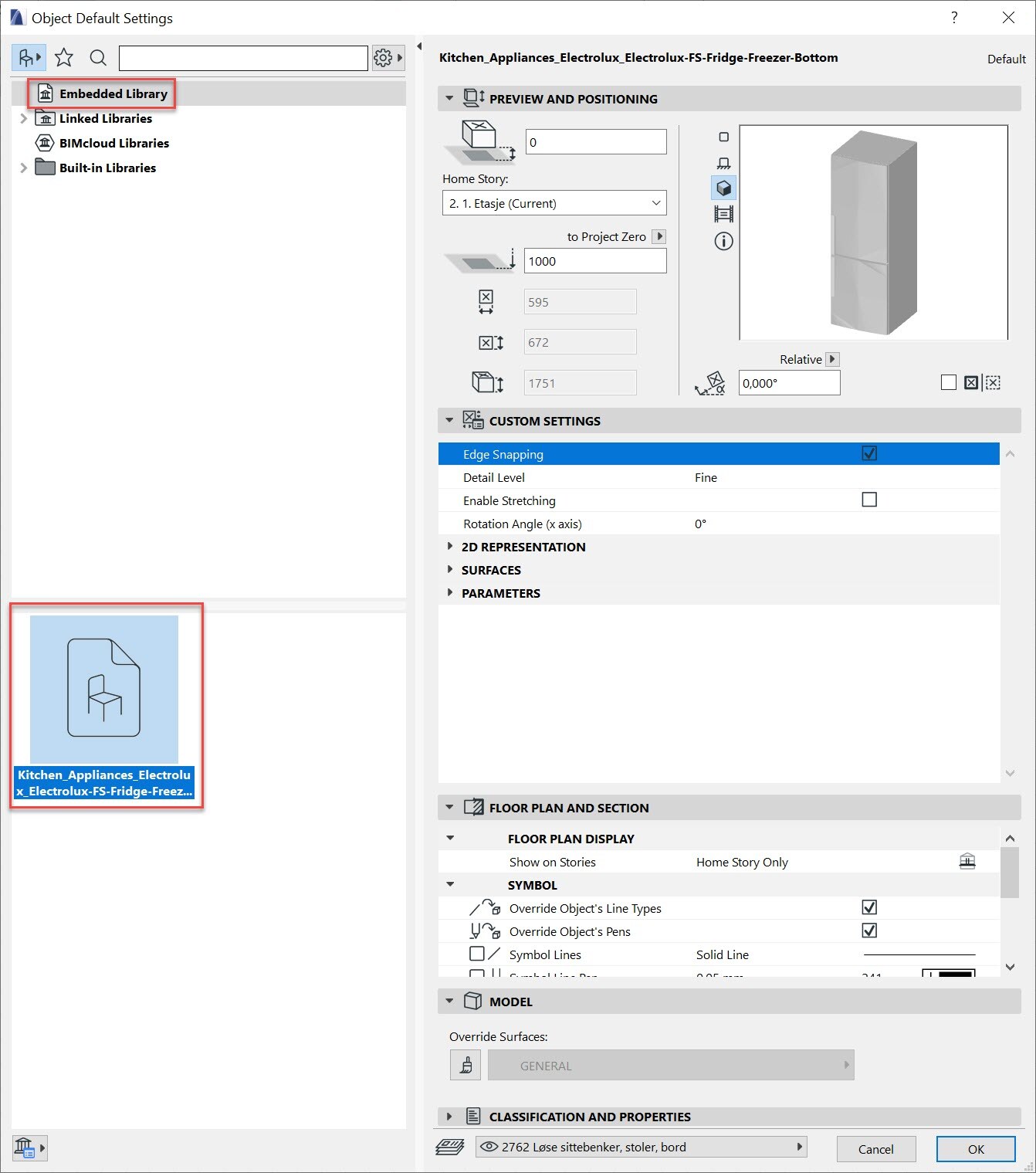1036x1173 pixels.
Task: Switch preview to front view
Action: pyautogui.click(x=723, y=162)
